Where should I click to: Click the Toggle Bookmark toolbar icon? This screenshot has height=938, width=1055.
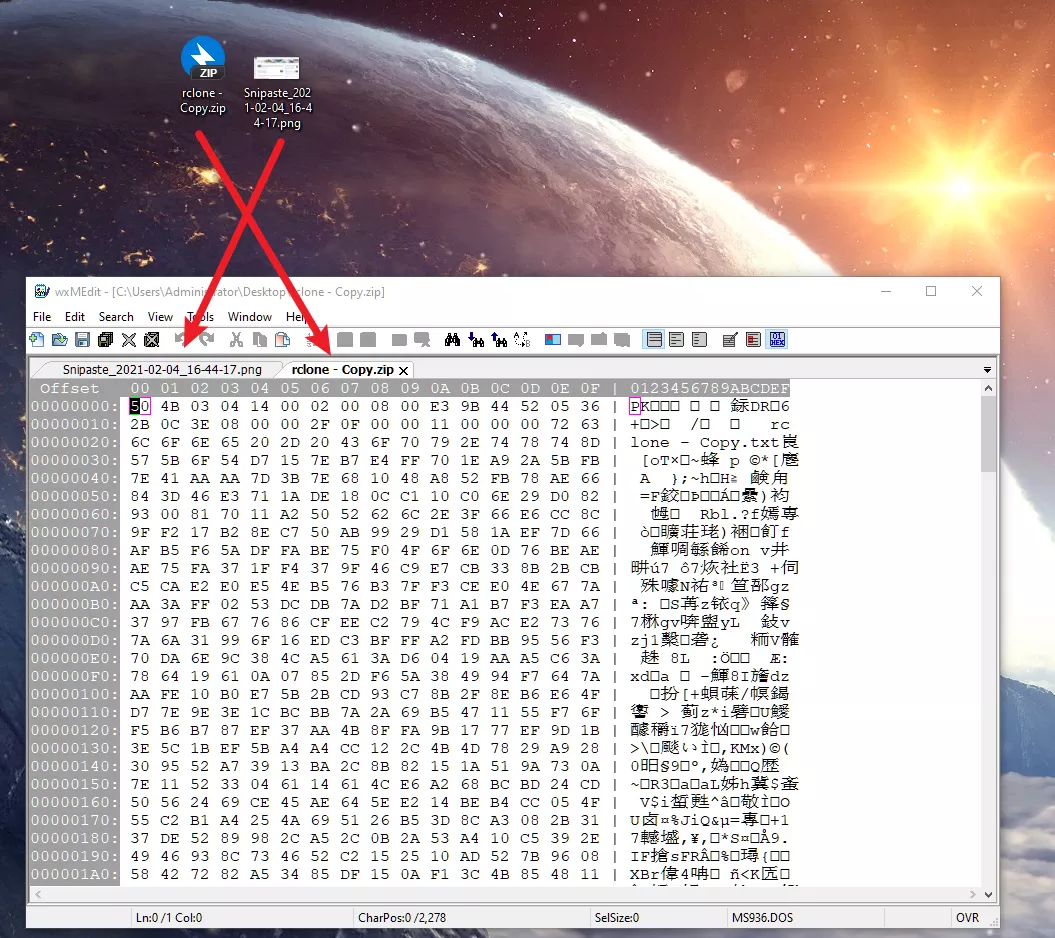click(552, 340)
